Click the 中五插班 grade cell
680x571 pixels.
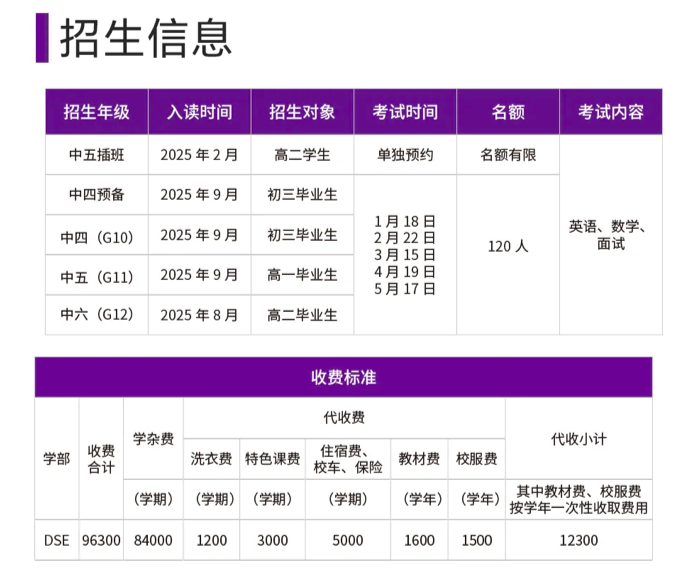click(96, 155)
